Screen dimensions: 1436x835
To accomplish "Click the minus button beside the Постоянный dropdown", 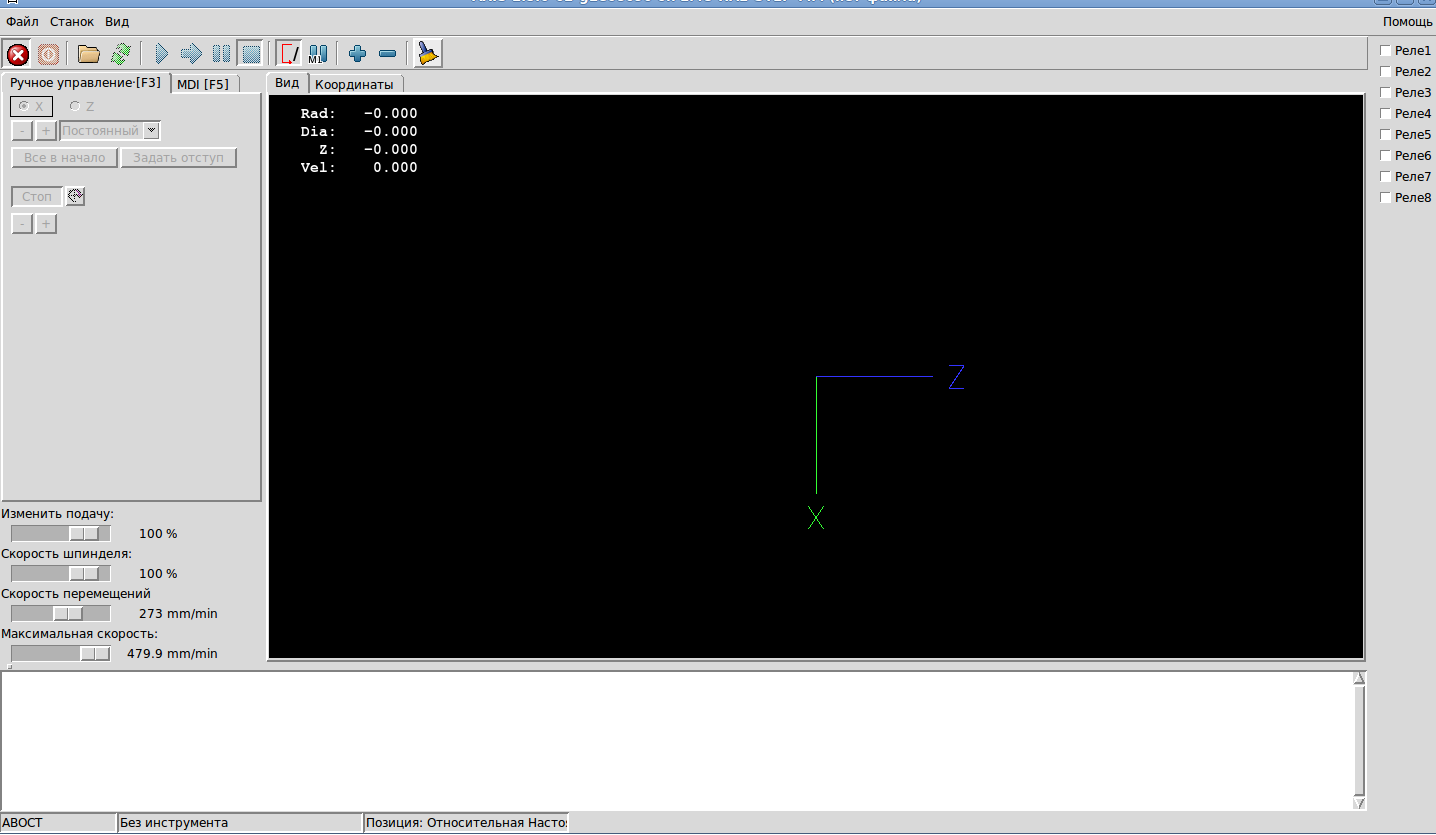I will 22,131.
